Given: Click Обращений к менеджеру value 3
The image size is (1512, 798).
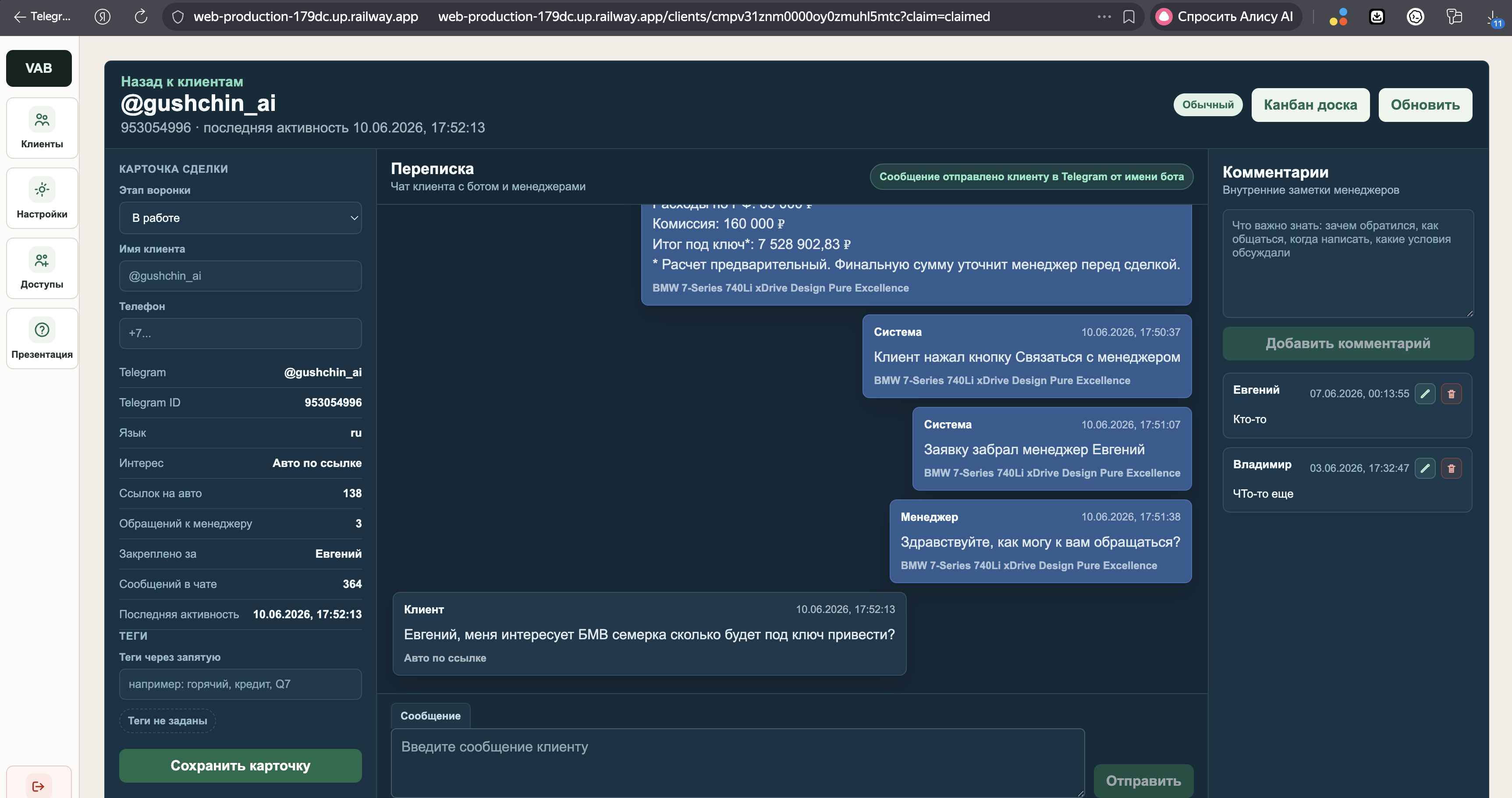Looking at the screenshot, I should pos(358,523).
